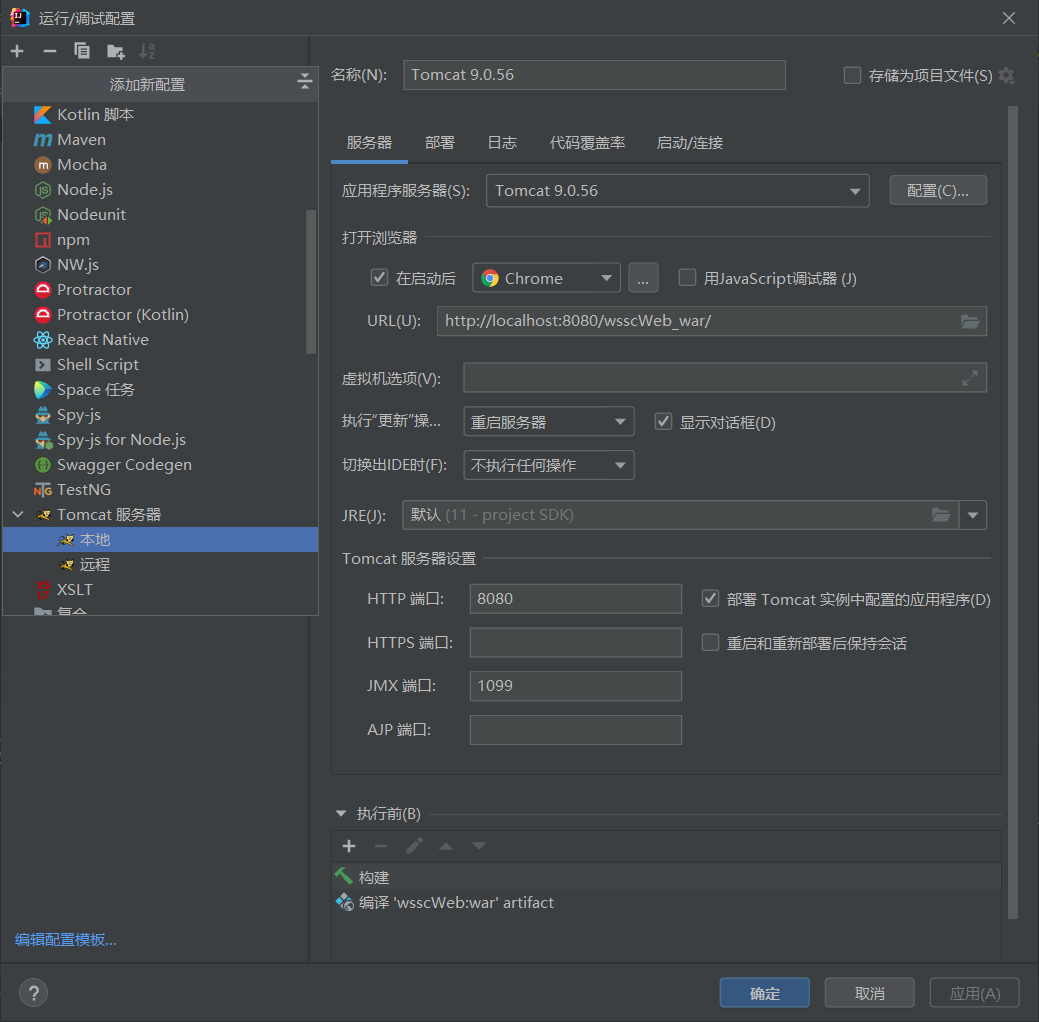The width and height of the screenshot is (1039, 1022).
Task: Choose Mocha from the configuration list
Action: (x=160, y=164)
